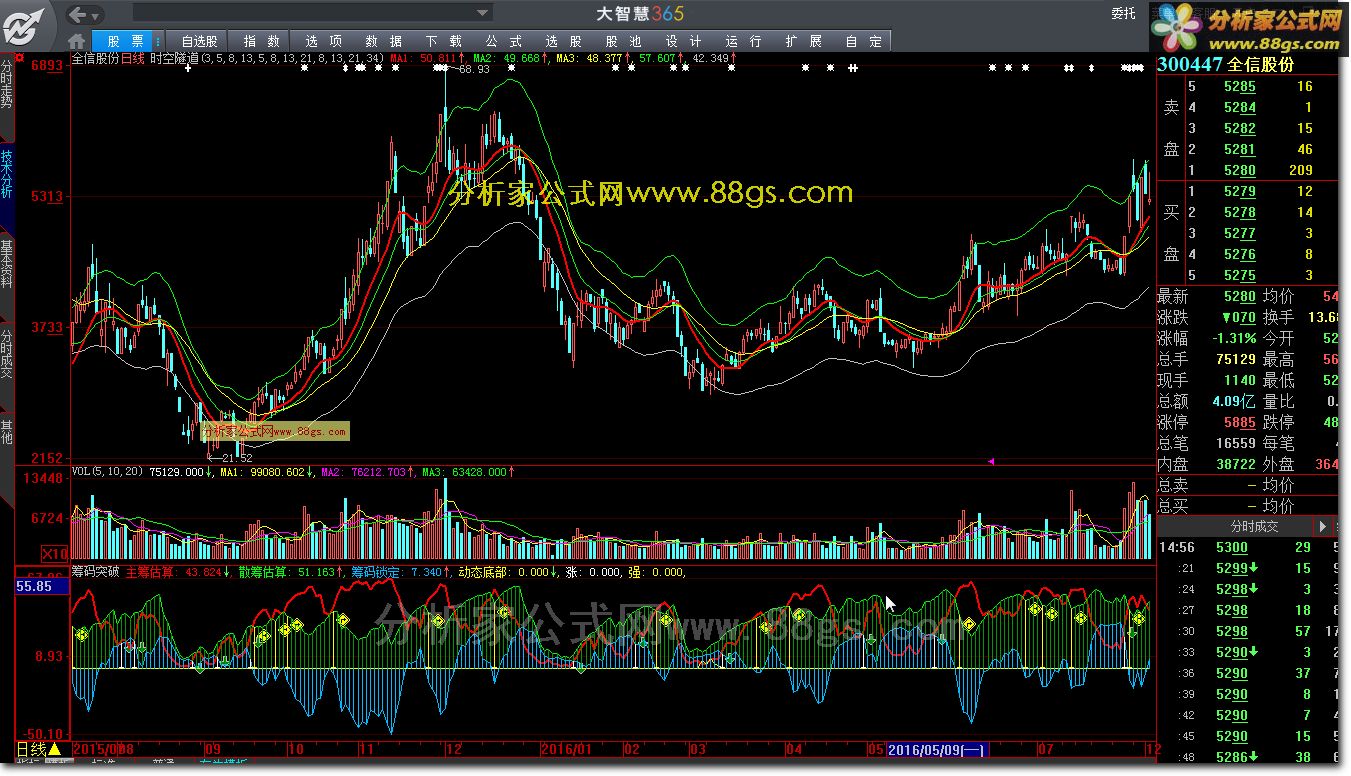Viewport: 1351px width, 776px height.
Task: Click buy-1 price 5279
Action: (1240, 192)
